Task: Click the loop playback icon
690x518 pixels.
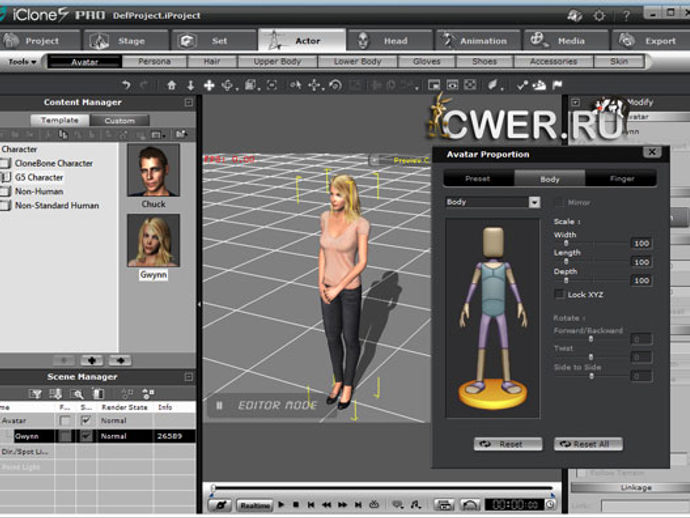Action: tap(374, 505)
